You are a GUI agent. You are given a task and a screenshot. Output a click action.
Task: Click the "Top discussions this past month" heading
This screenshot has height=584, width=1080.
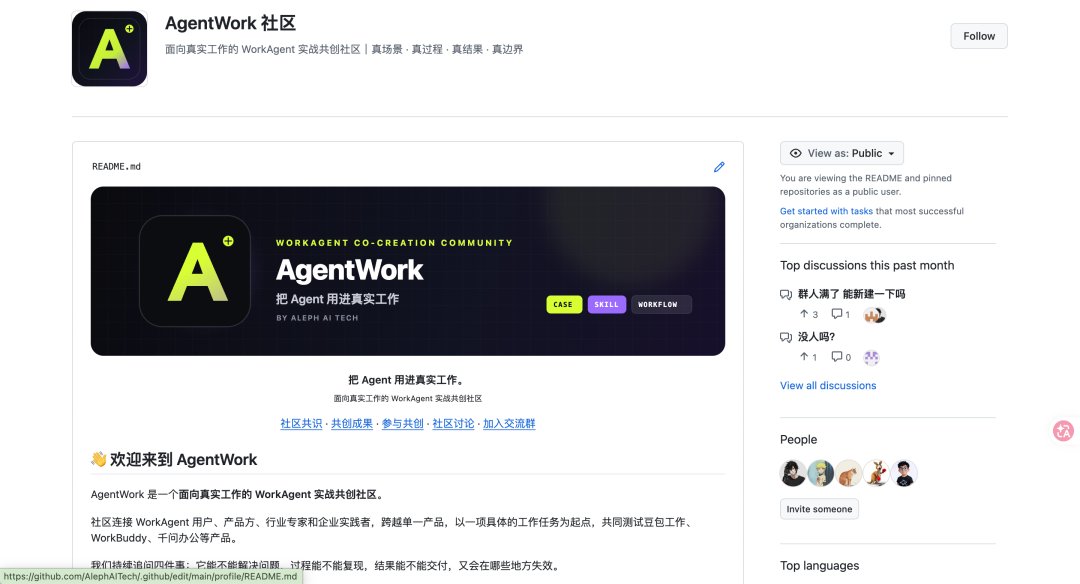[867, 265]
